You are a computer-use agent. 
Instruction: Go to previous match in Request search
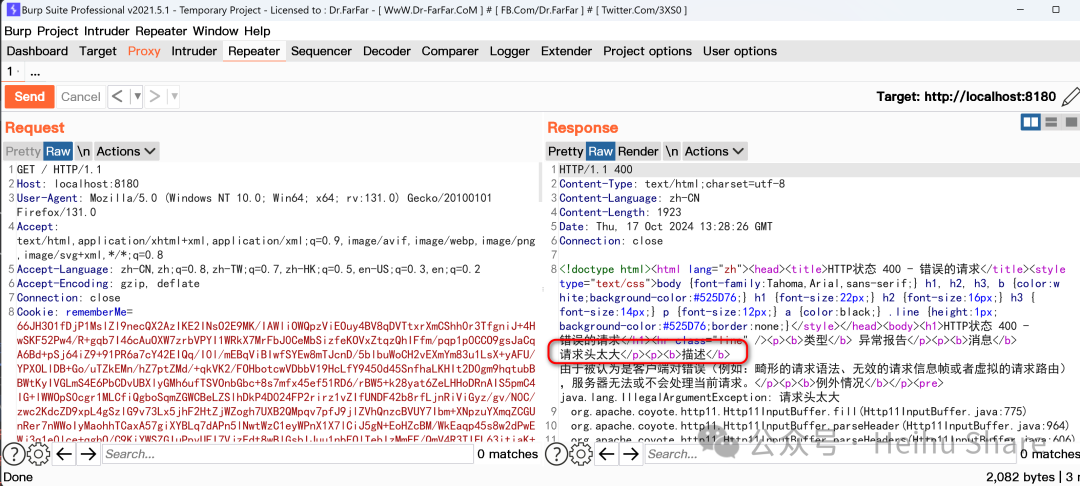[x=64, y=454]
